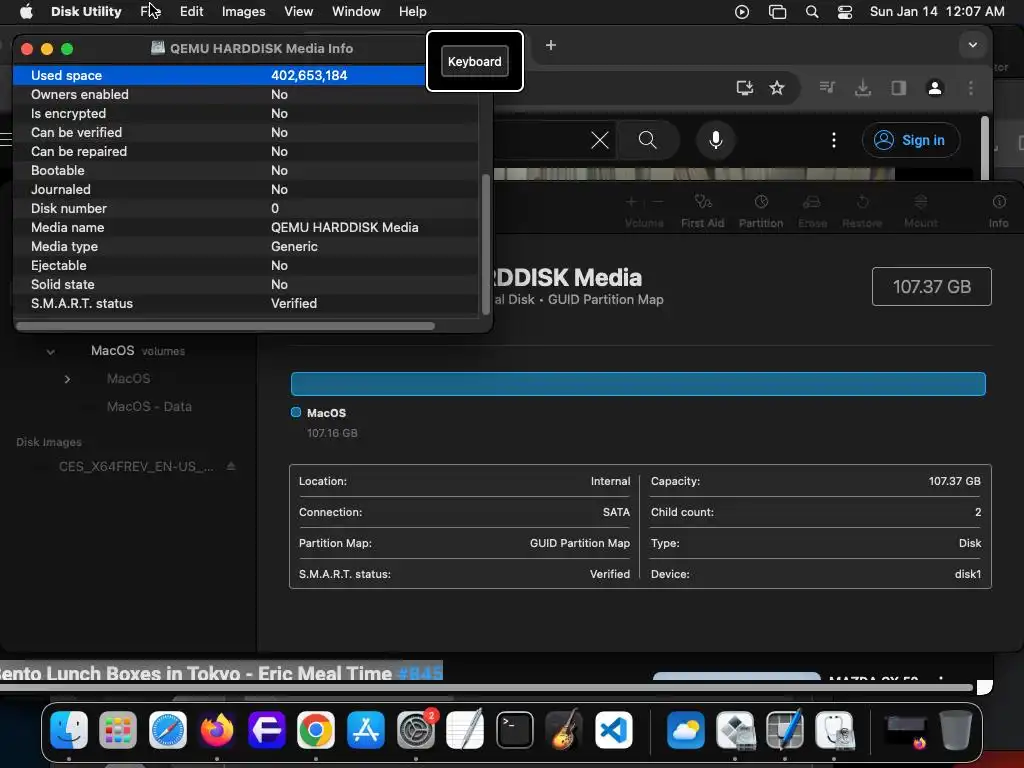Eject the CES_X64FREV_EN-US disk image
Viewport: 1024px width, 768px height.
click(231, 466)
